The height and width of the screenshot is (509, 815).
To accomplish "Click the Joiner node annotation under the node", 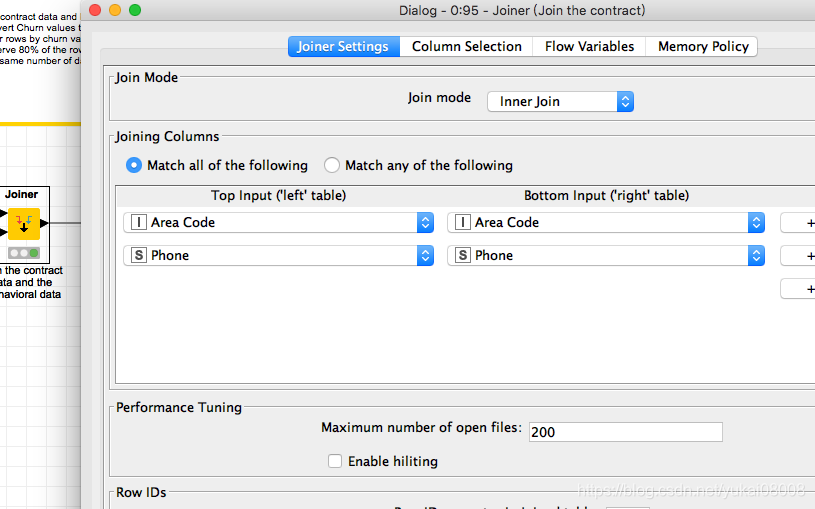I will (31, 282).
